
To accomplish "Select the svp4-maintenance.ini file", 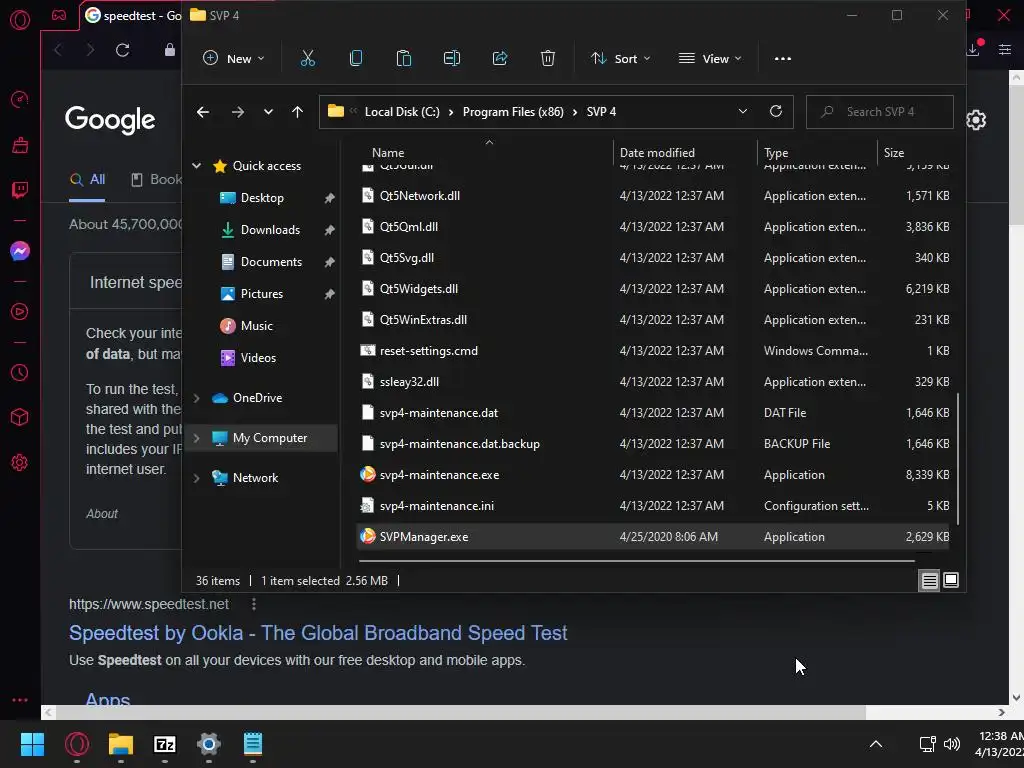I will 653,505.
